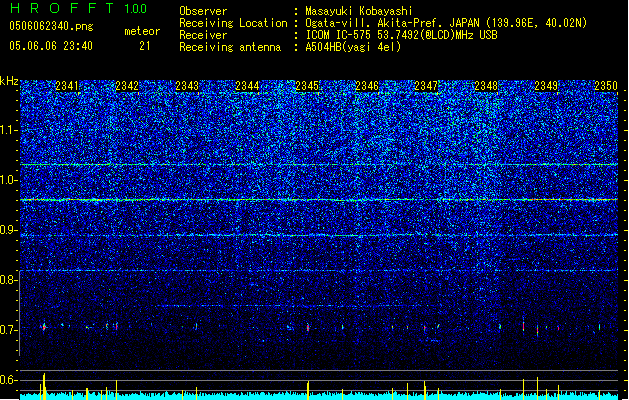Click receiver value ICOM IC-575 53.7492 MHz USB
The width and height of the screenshot is (629, 400).
(401, 35)
